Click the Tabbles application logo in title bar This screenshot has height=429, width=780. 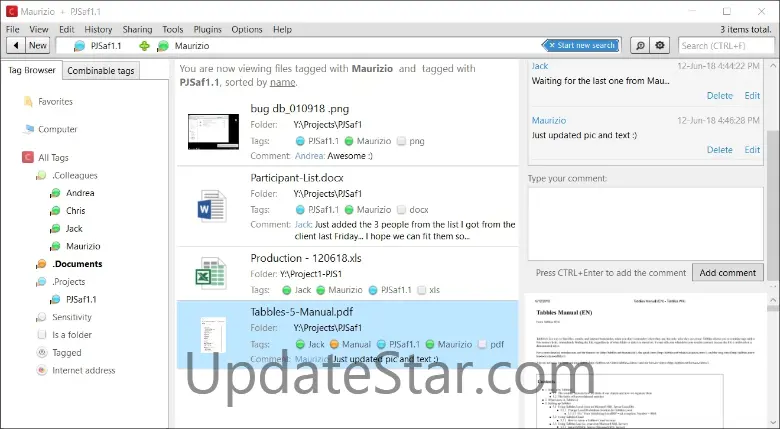click(x=11, y=11)
